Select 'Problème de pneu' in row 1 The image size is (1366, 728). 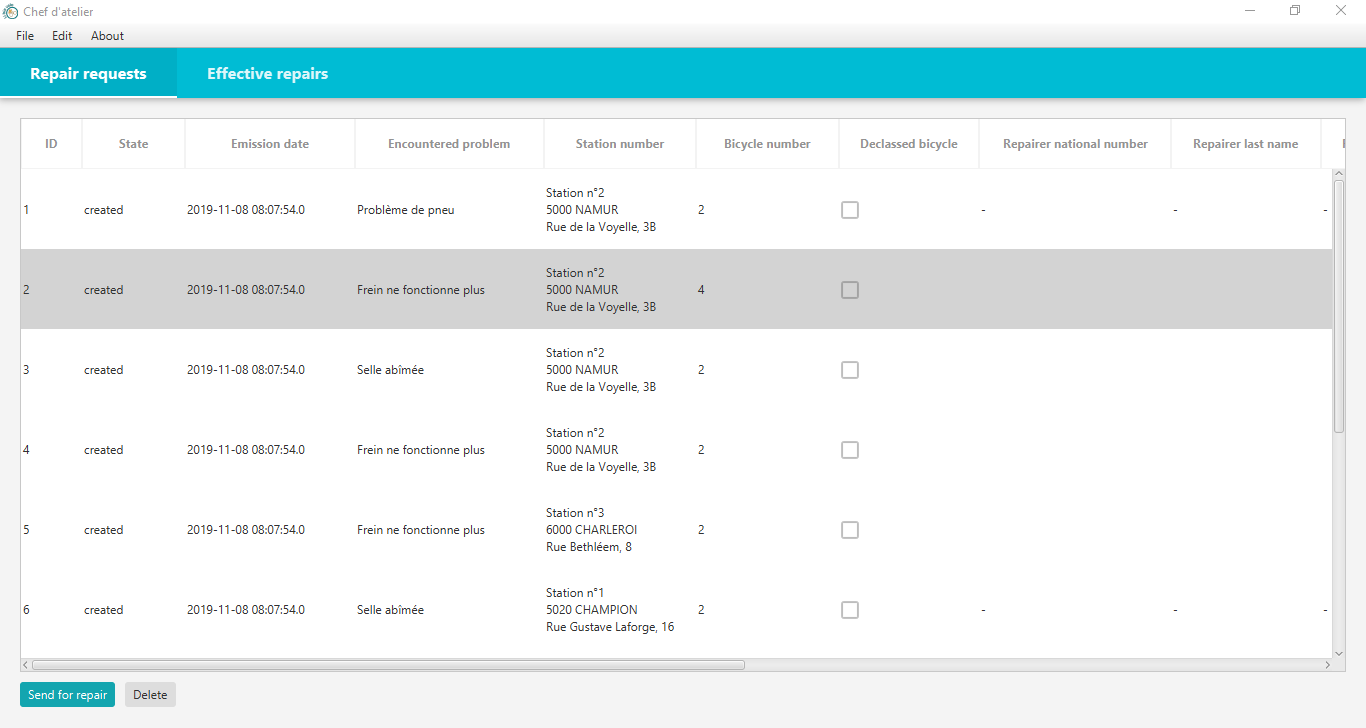(405, 210)
